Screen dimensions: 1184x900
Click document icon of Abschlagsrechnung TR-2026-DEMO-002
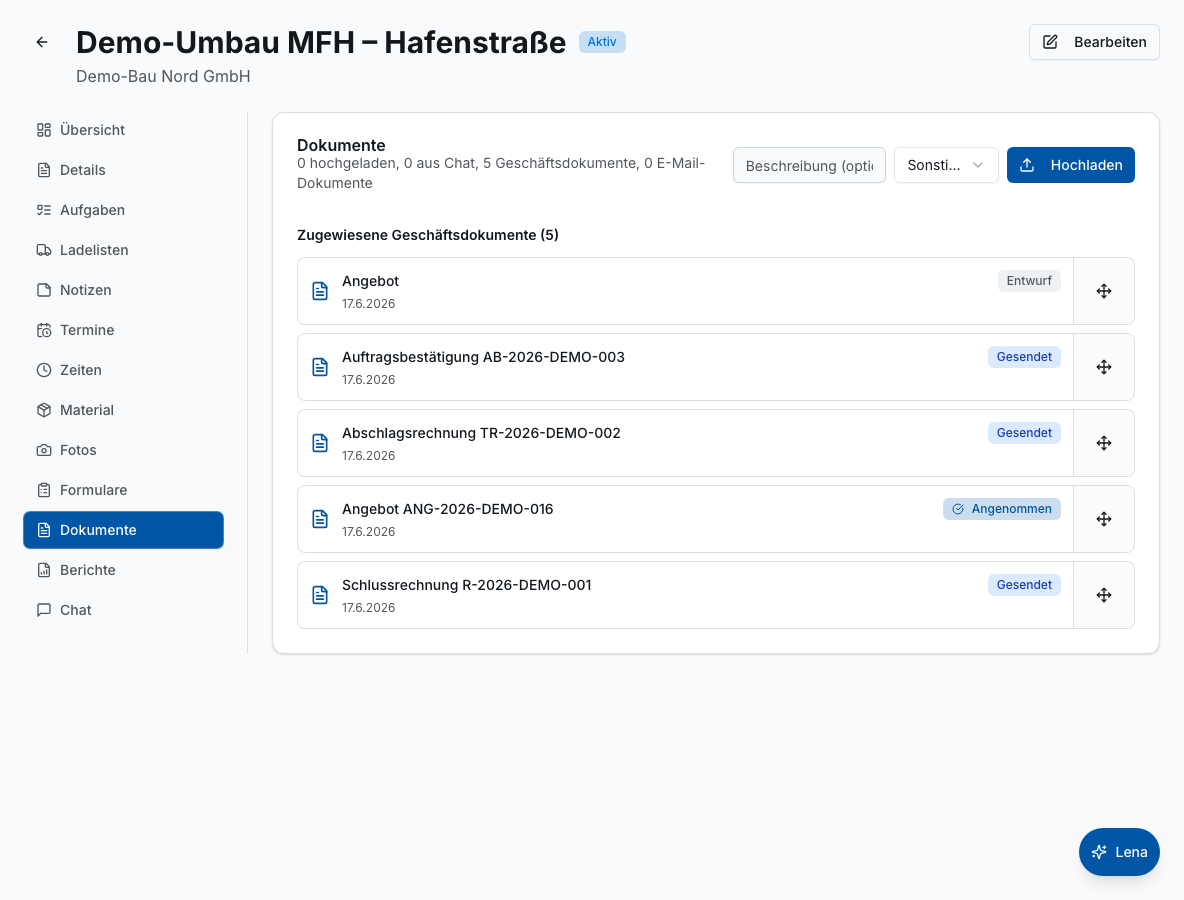[320, 443]
